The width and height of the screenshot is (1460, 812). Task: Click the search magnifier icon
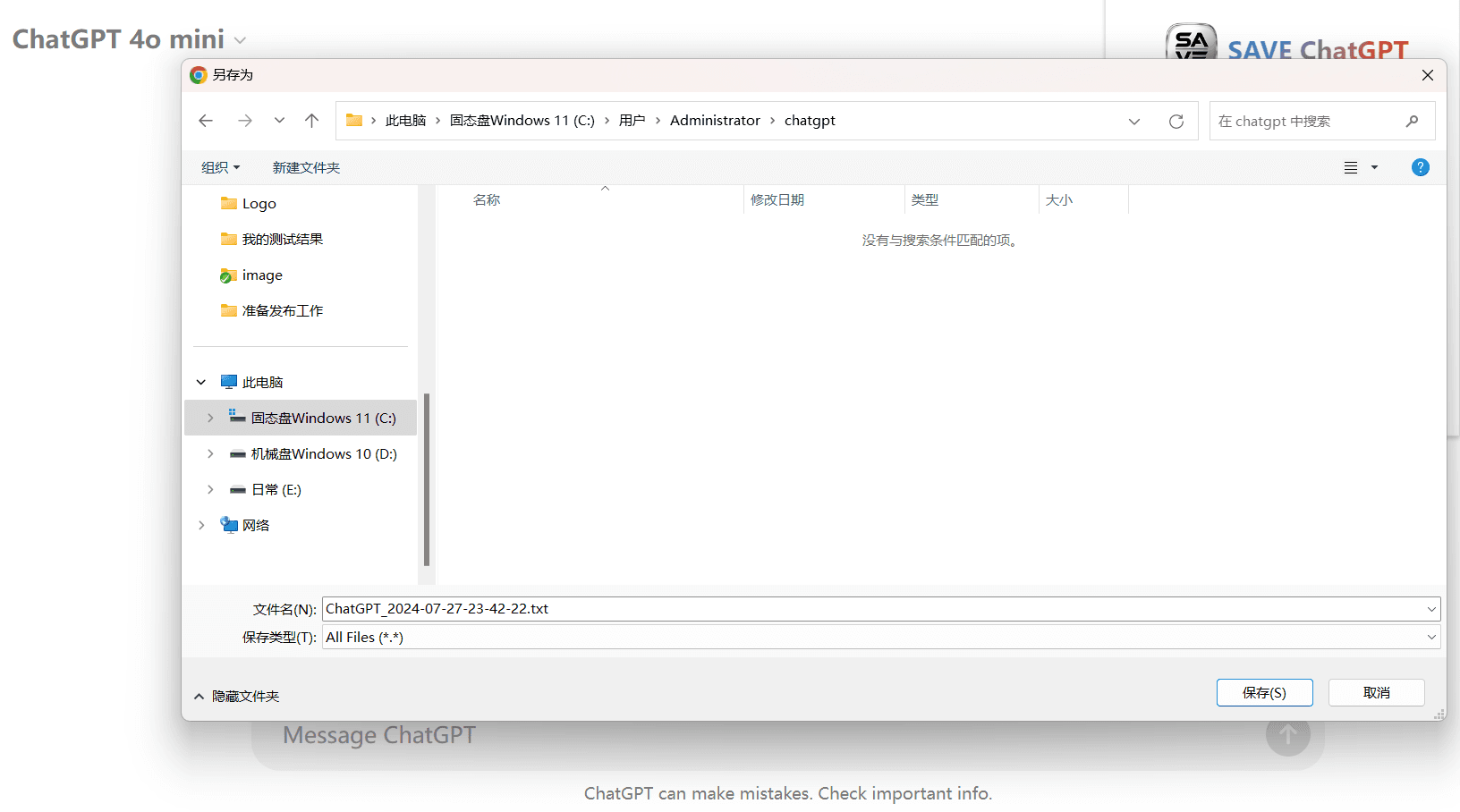[x=1412, y=121]
